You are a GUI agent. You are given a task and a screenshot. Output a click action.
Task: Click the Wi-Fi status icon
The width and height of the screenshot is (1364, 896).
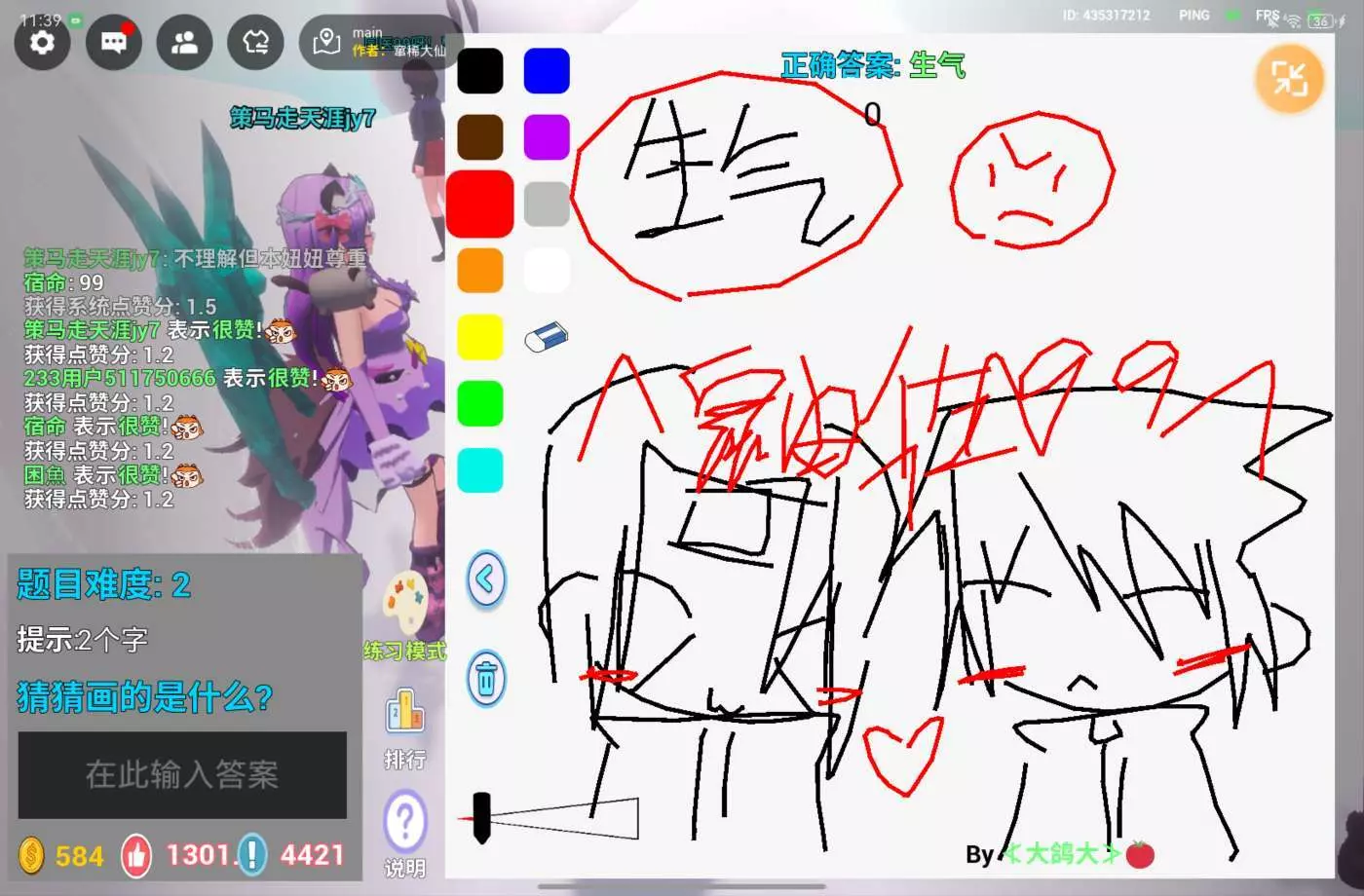(x=1293, y=20)
